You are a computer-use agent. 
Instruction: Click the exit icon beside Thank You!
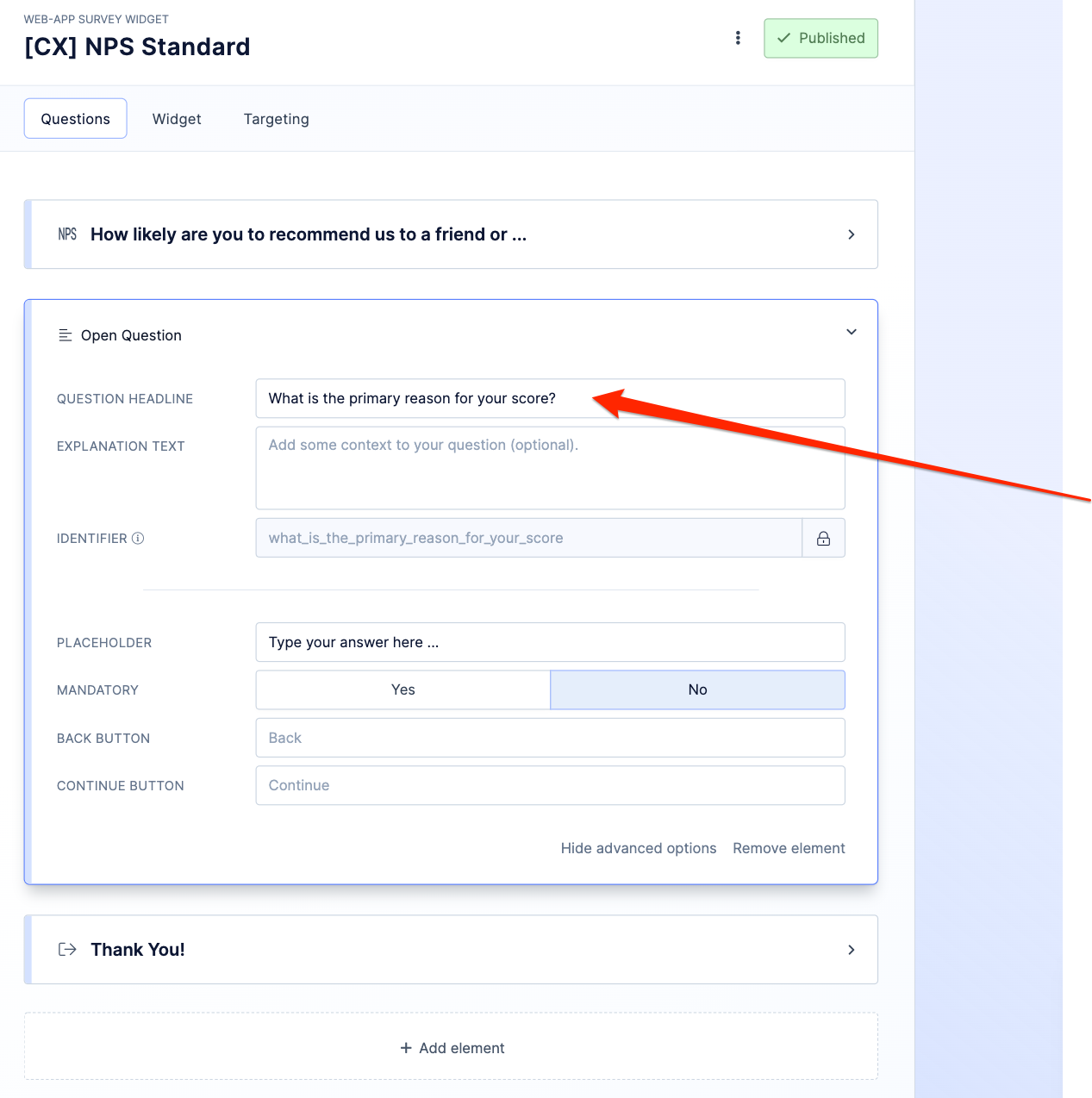pyautogui.click(x=66, y=949)
